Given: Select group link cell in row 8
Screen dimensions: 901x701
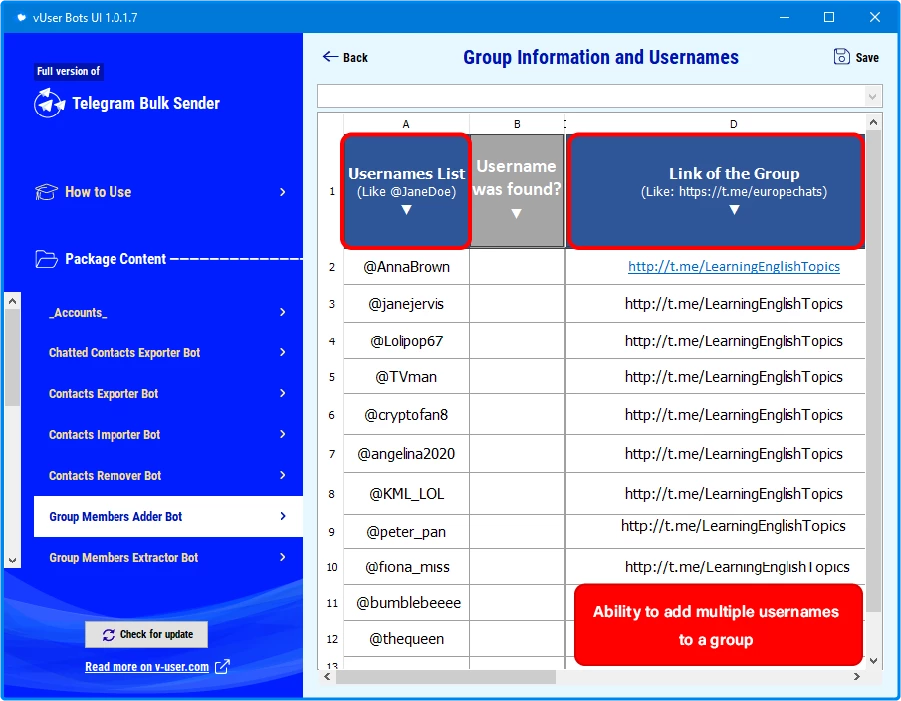Looking at the screenshot, I should pyautogui.click(x=715, y=494).
